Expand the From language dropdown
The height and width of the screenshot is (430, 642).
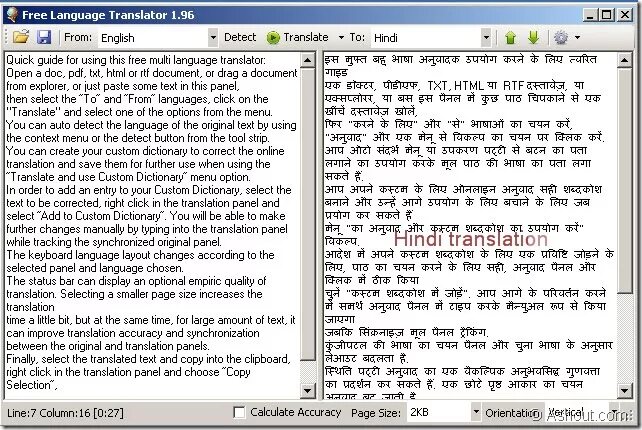coord(212,38)
